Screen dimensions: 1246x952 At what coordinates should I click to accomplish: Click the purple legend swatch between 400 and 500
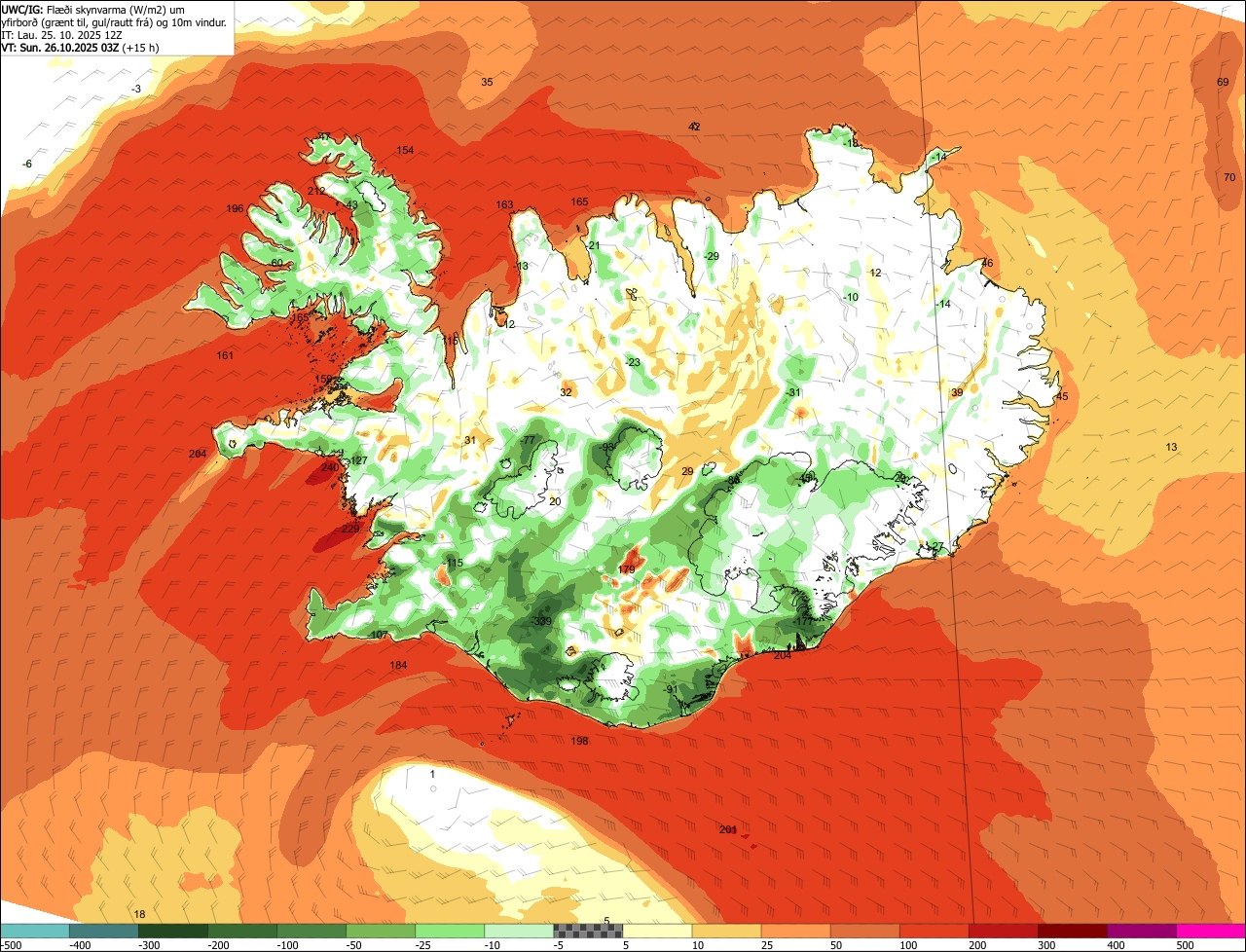[x=1142, y=931]
